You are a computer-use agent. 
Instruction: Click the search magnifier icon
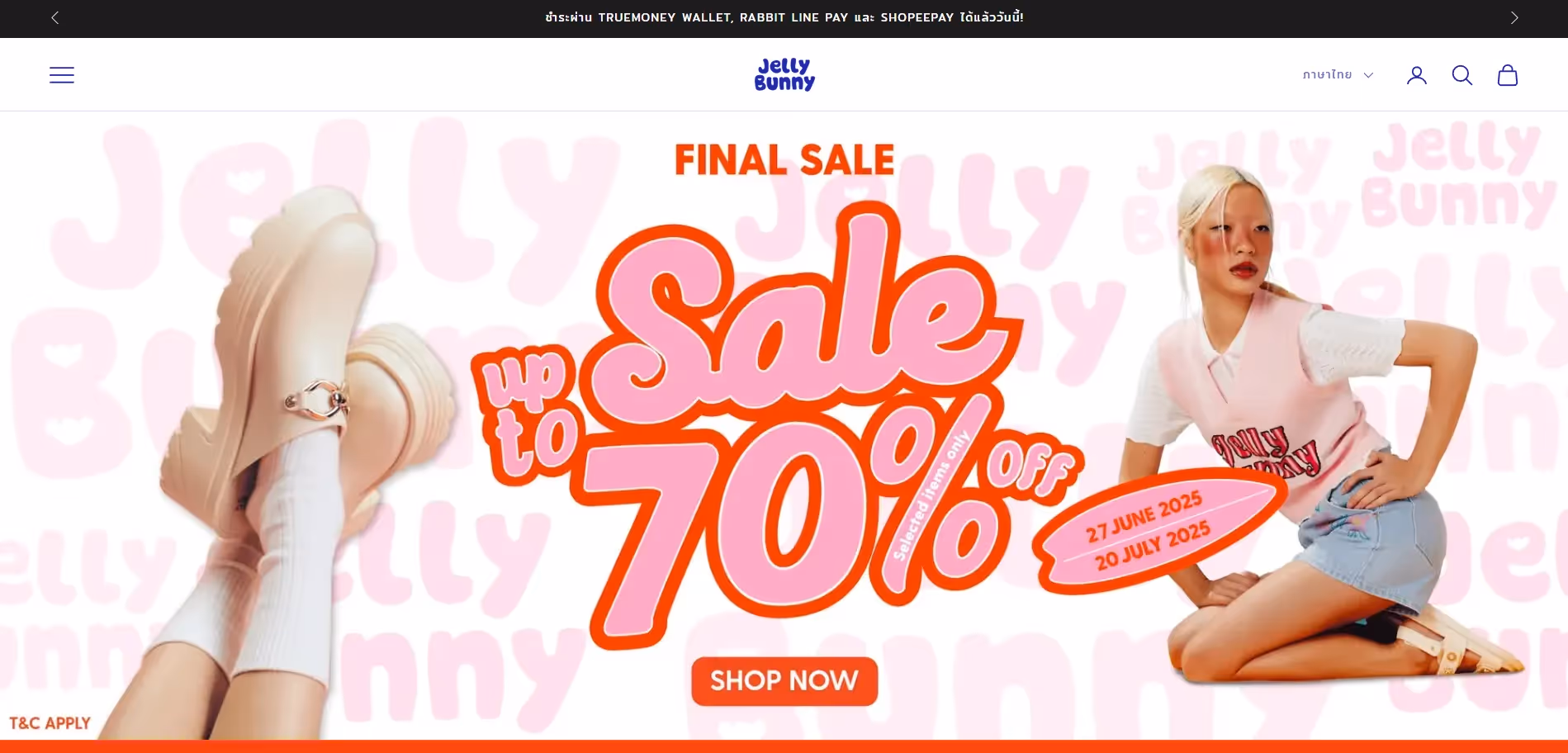pos(1462,75)
